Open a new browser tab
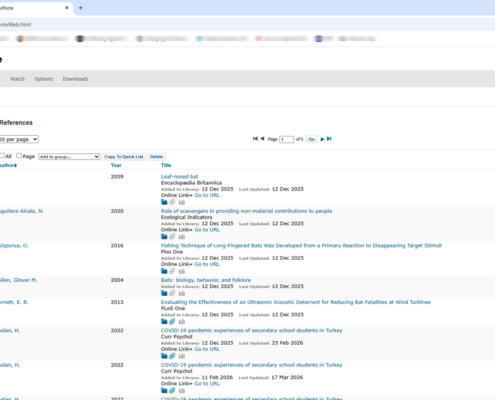This screenshot has height=400, width=495. click(80, 8)
